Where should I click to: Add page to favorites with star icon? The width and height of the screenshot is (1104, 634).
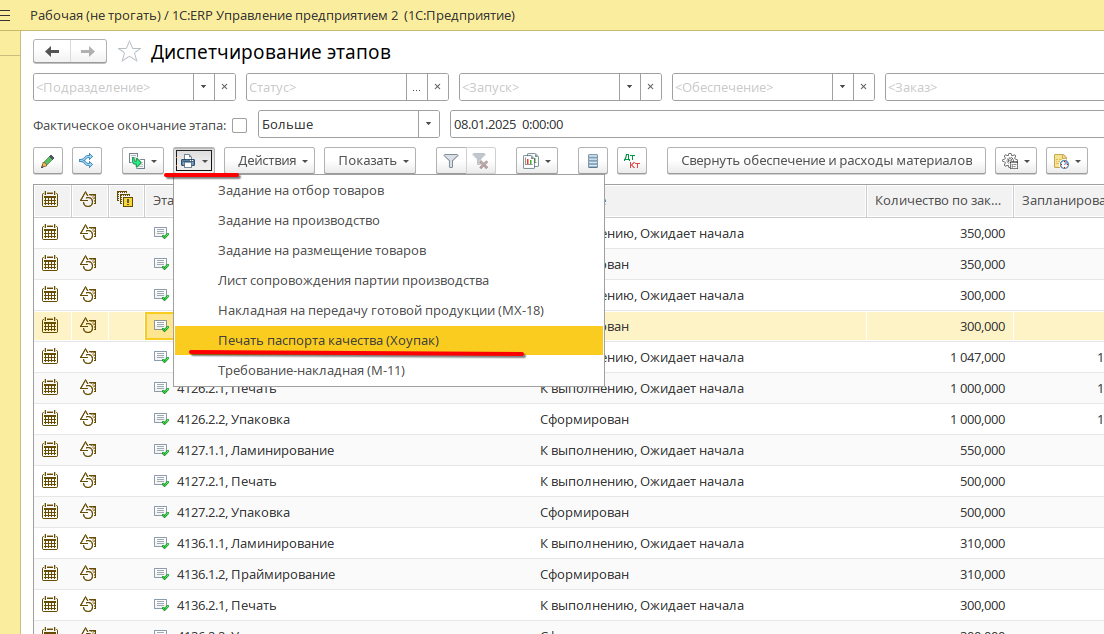[128, 52]
